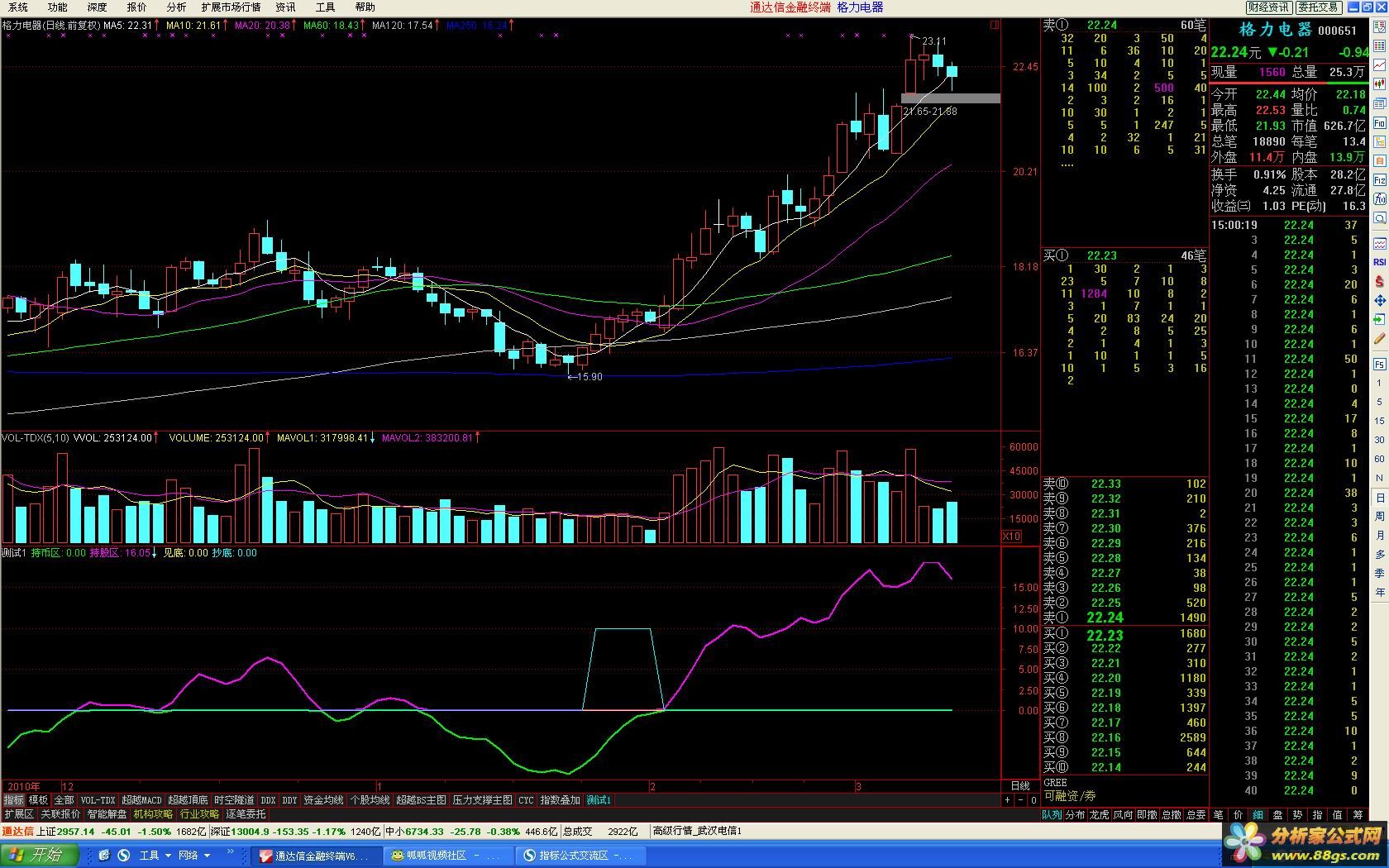Click the candlestick chart icon in right toolbar

pyautogui.click(x=1379, y=84)
